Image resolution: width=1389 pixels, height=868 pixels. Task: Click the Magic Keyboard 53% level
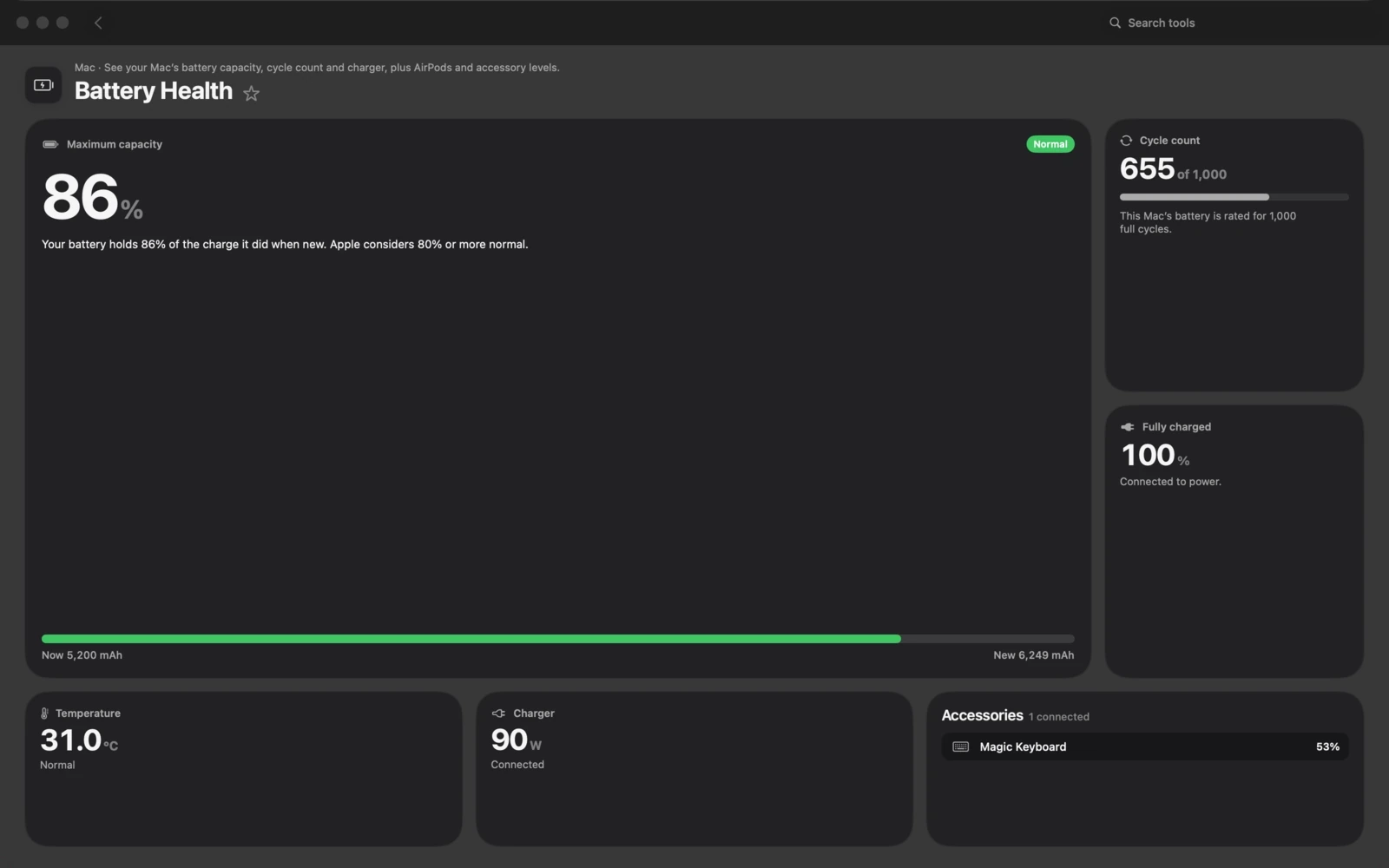pos(1327,746)
